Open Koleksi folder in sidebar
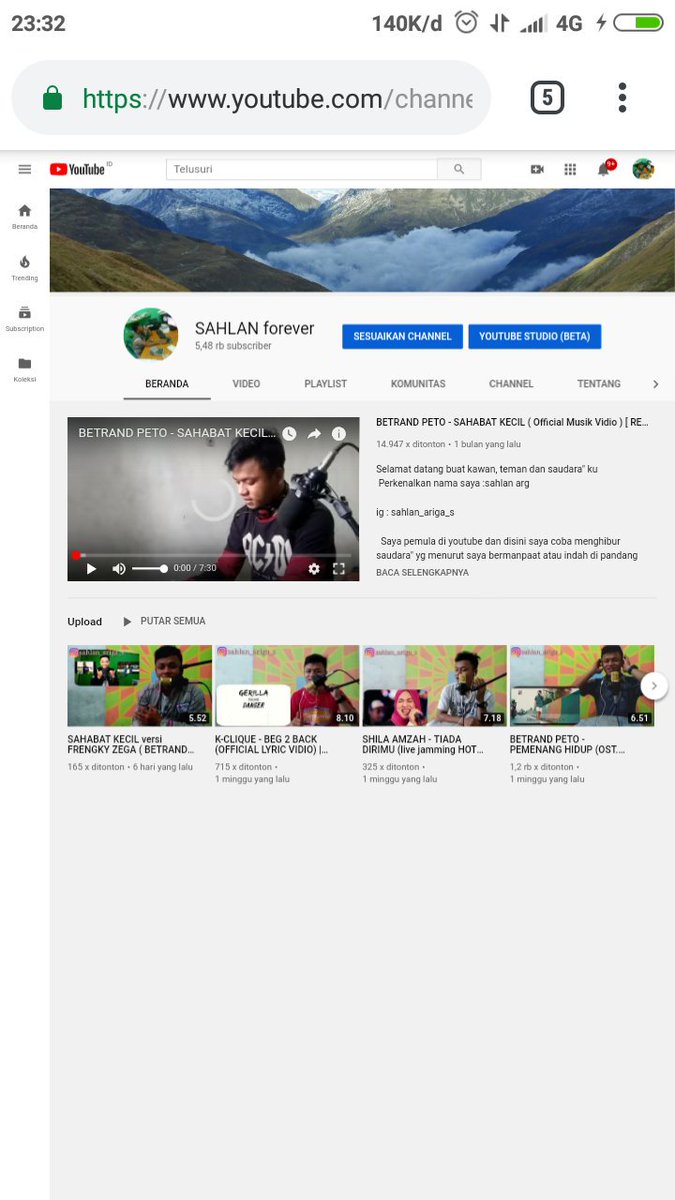675x1200 pixels. (25, 369)
